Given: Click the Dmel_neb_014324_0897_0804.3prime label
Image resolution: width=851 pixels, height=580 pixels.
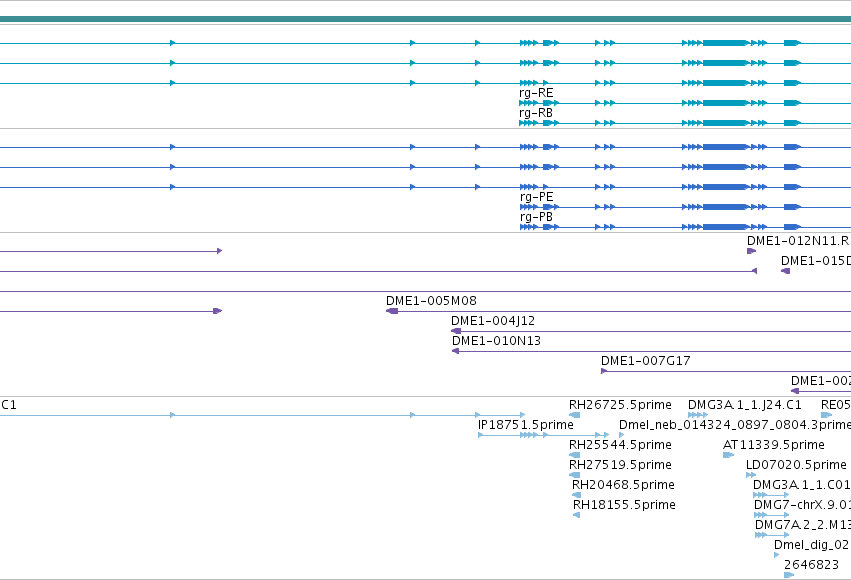Looking at the screenshot, I should pyautogui.click(x=735, y=425).
